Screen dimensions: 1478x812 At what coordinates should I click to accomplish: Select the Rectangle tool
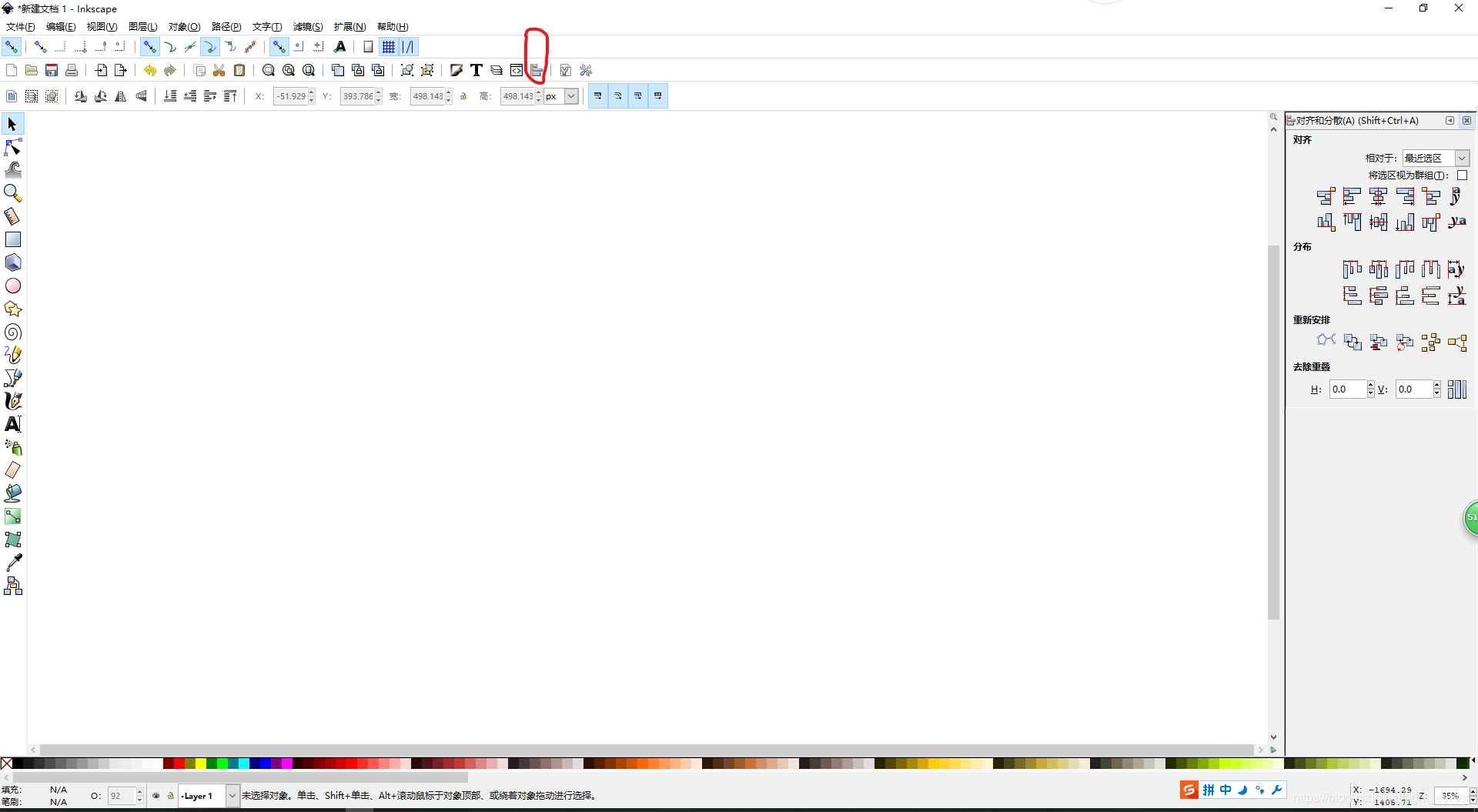tap(13, 239)
